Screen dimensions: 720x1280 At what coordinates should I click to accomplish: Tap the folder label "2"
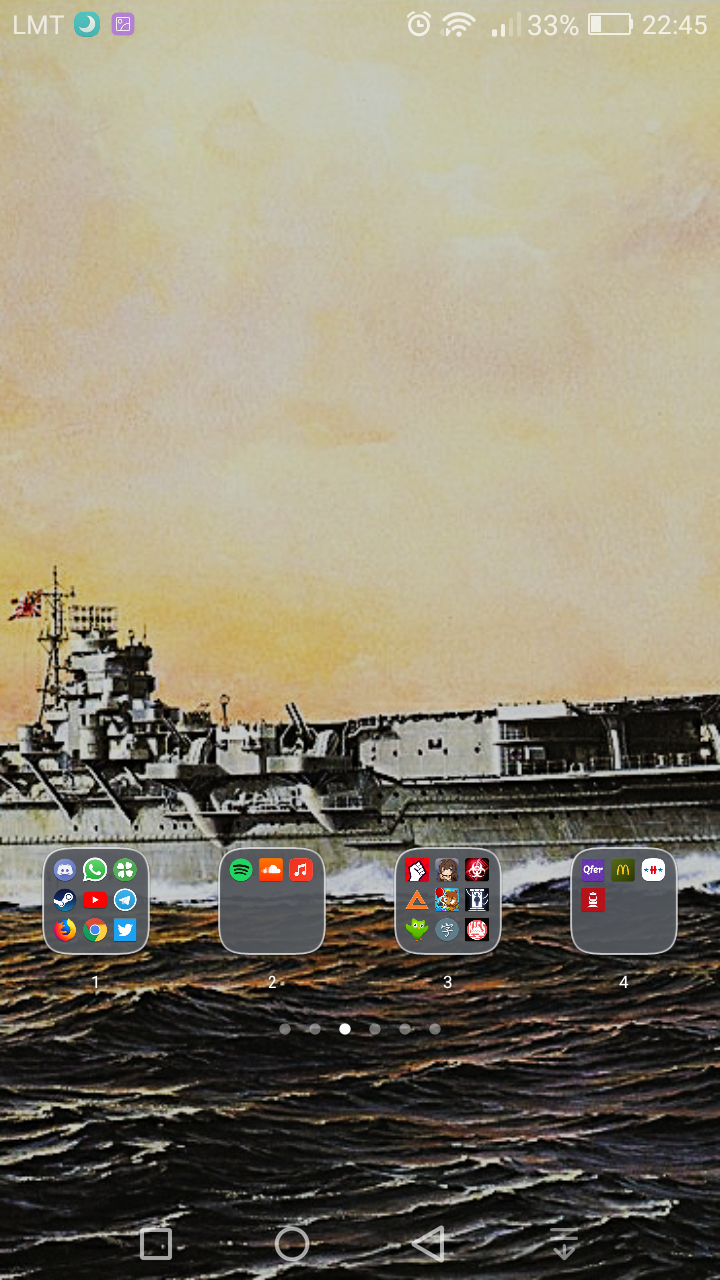(272, 982)
